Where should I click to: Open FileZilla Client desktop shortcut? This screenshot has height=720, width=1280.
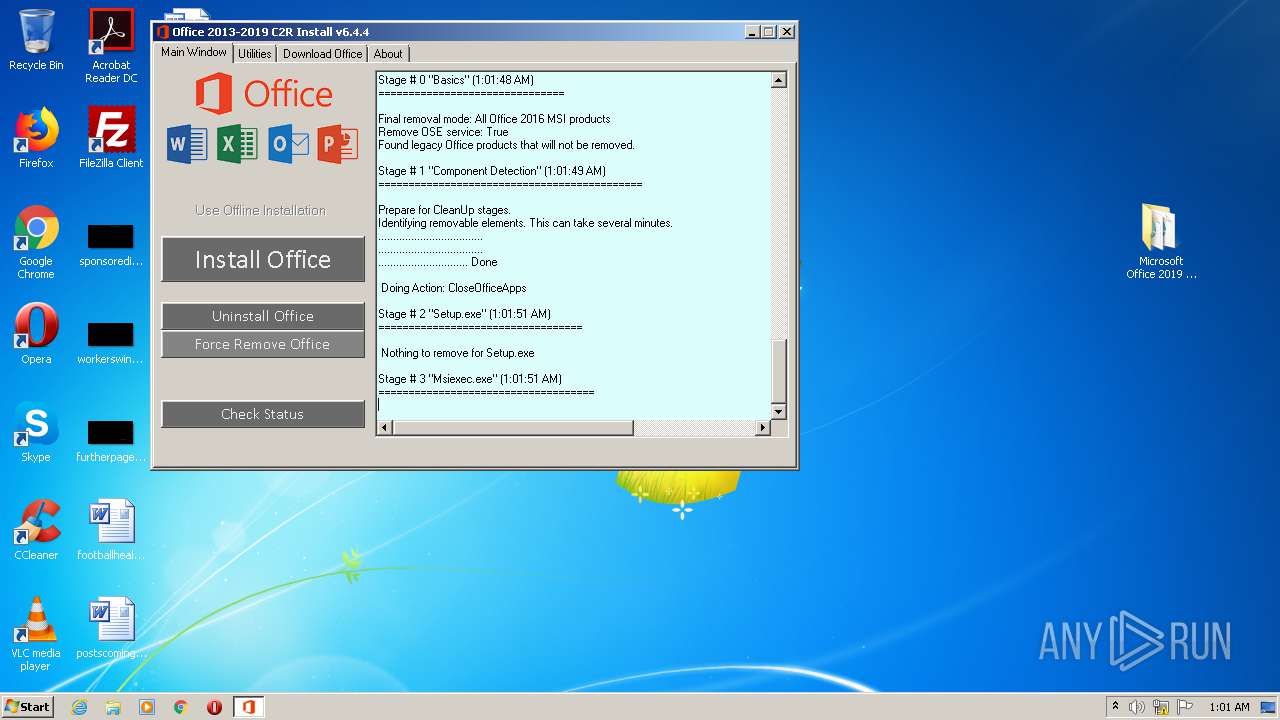coord(111,138)
